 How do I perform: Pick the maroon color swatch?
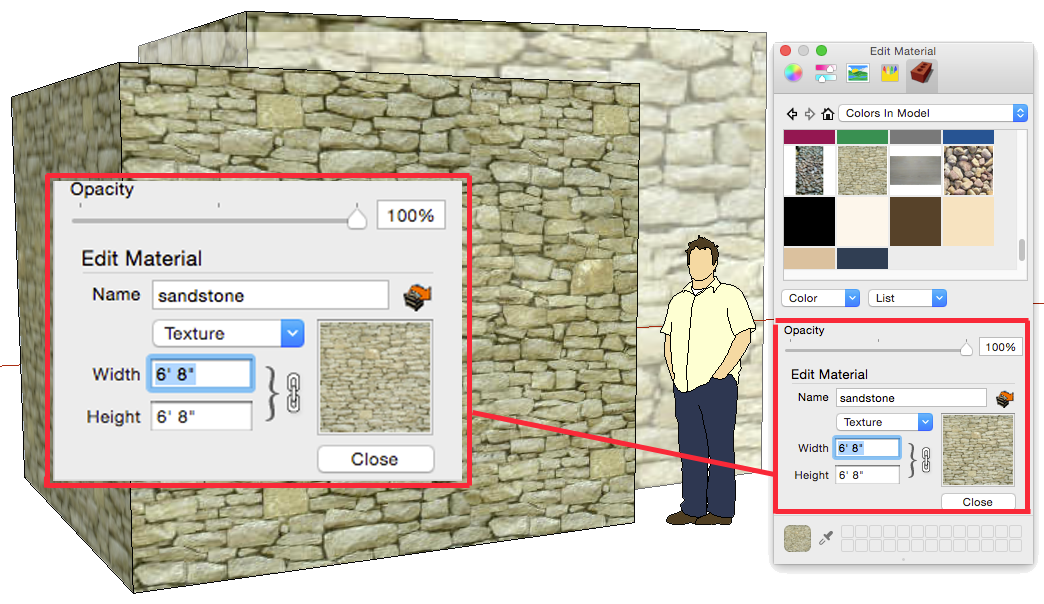(x=809, y=137)
